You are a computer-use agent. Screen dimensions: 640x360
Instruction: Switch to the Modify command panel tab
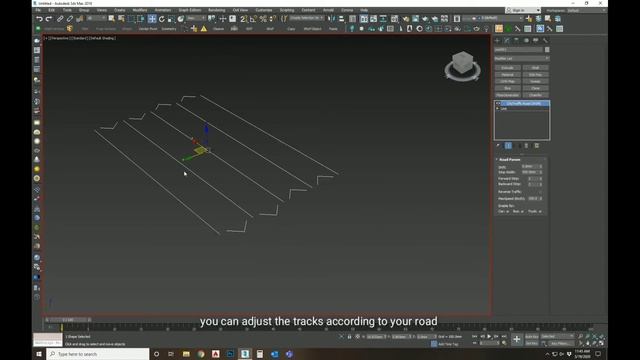(x=507, y=40)
